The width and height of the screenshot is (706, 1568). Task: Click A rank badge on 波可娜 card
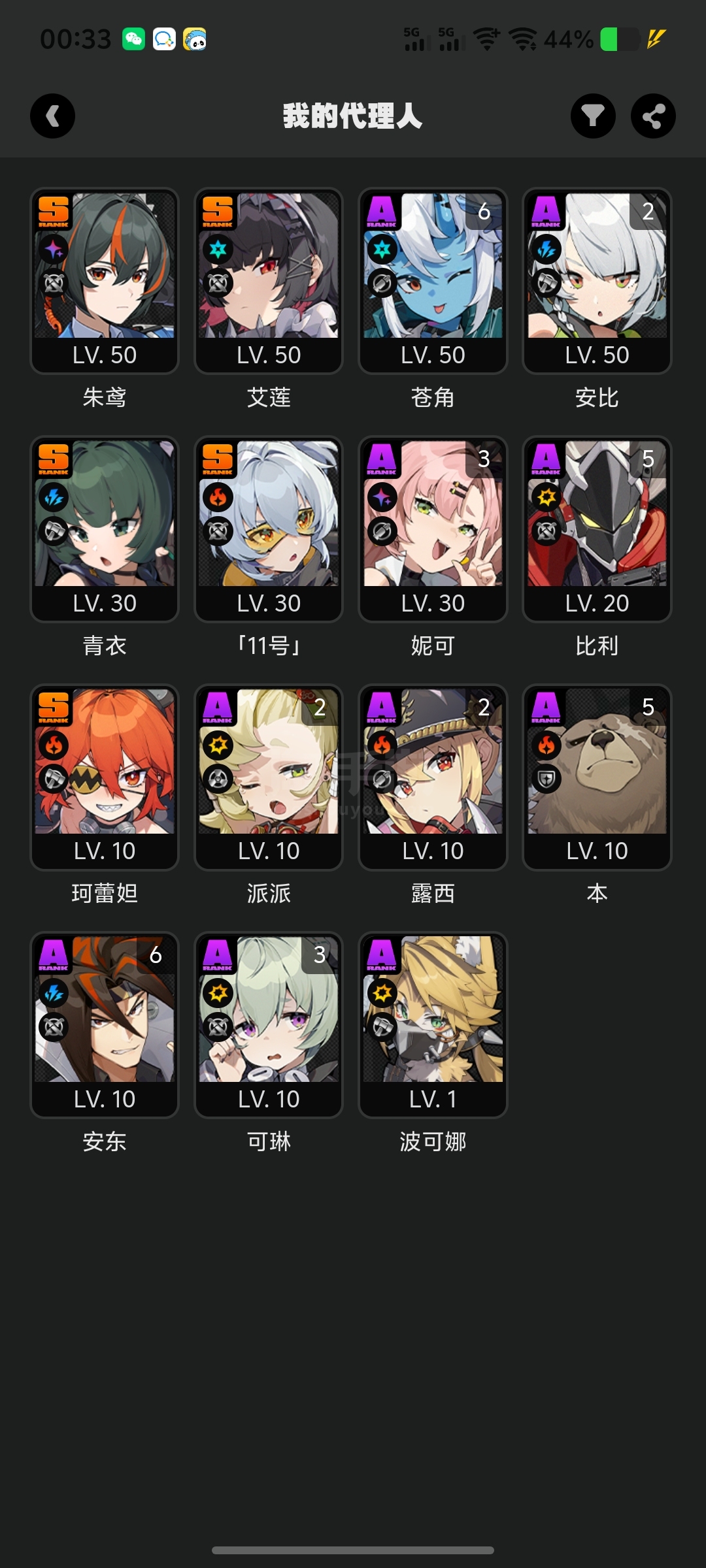[382, 955]
